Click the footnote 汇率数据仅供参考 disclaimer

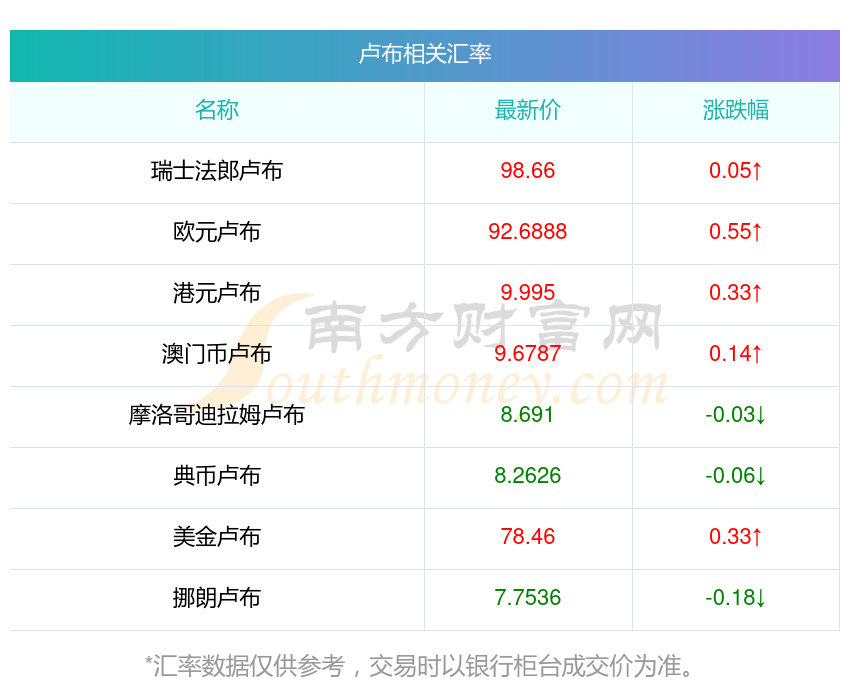(420, 666)
